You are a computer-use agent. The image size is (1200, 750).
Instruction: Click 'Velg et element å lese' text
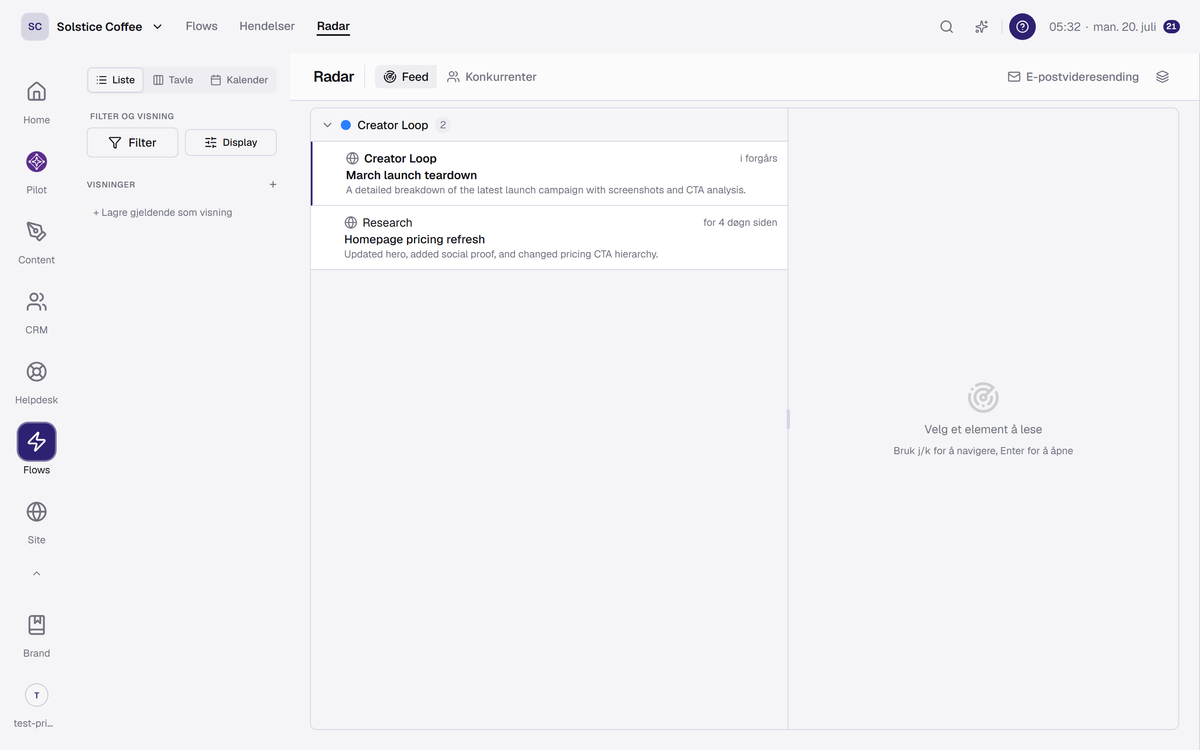[983, 429]
